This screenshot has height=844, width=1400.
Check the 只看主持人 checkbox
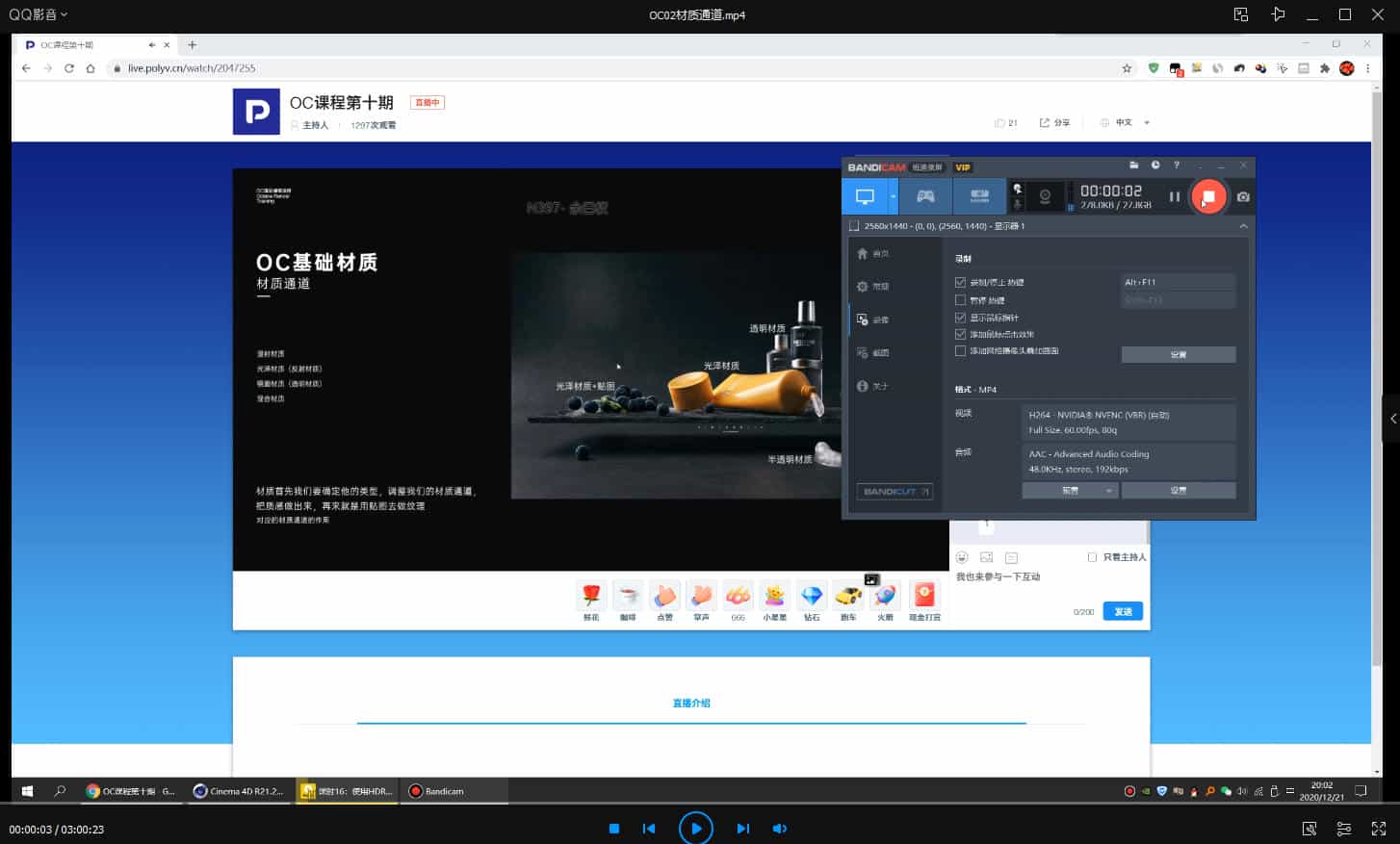pyautogui.click(x=1092, y=557)
